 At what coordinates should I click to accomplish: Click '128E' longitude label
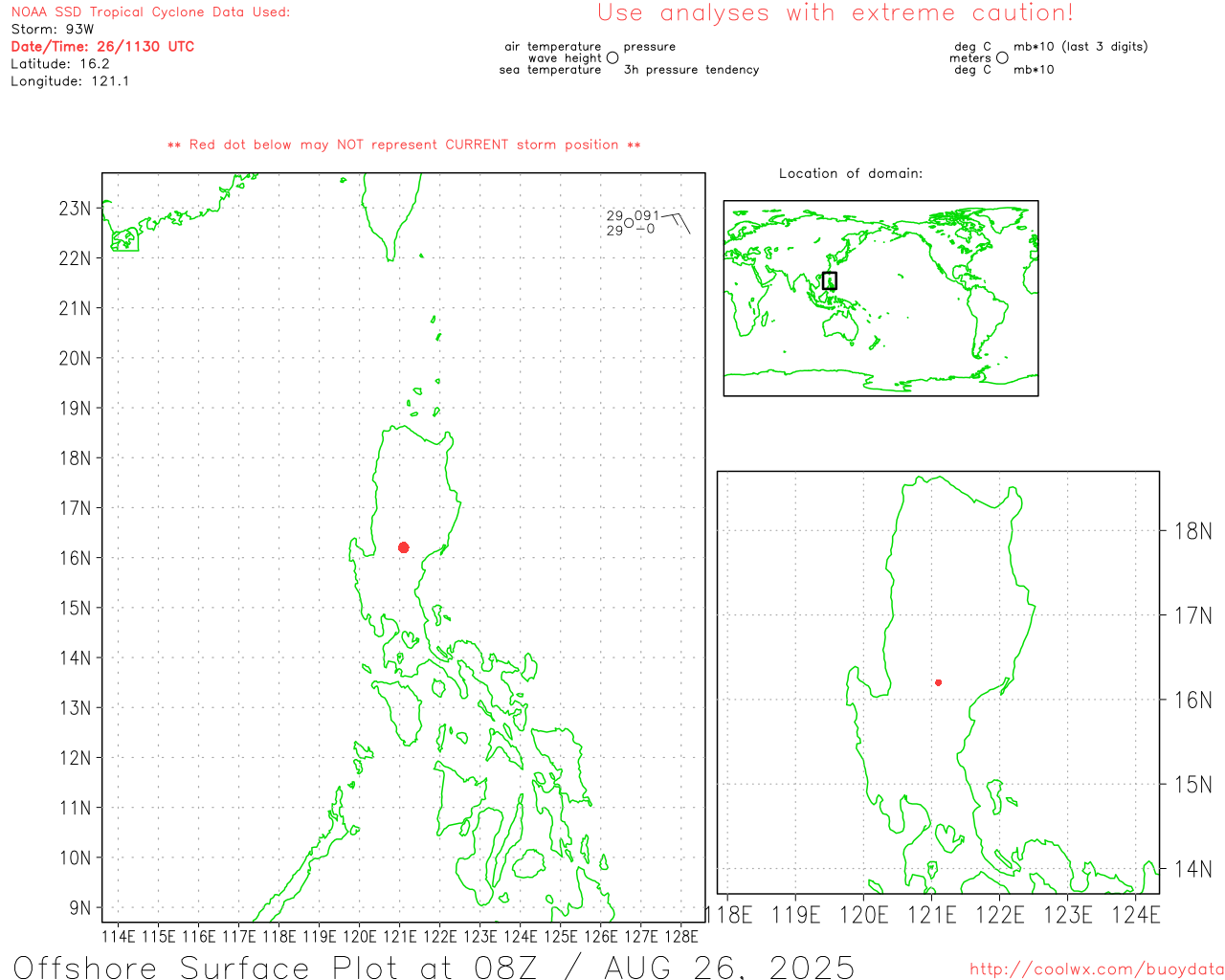pyautogui.click(x=680, y=936)
